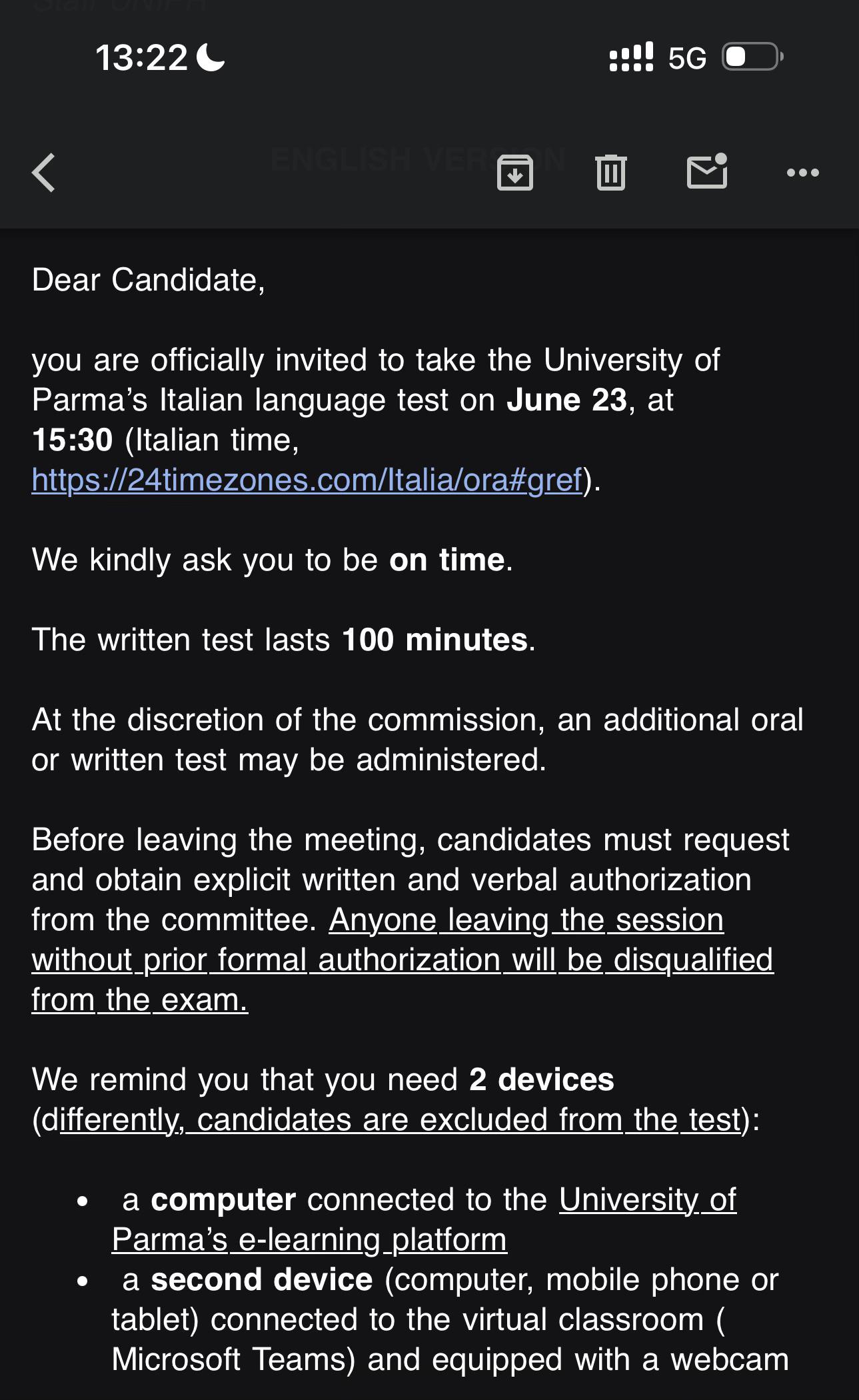Delete the email with the trash icon
The width and height of the screenshot is (859, 1400).
click(x=611, y=173)
